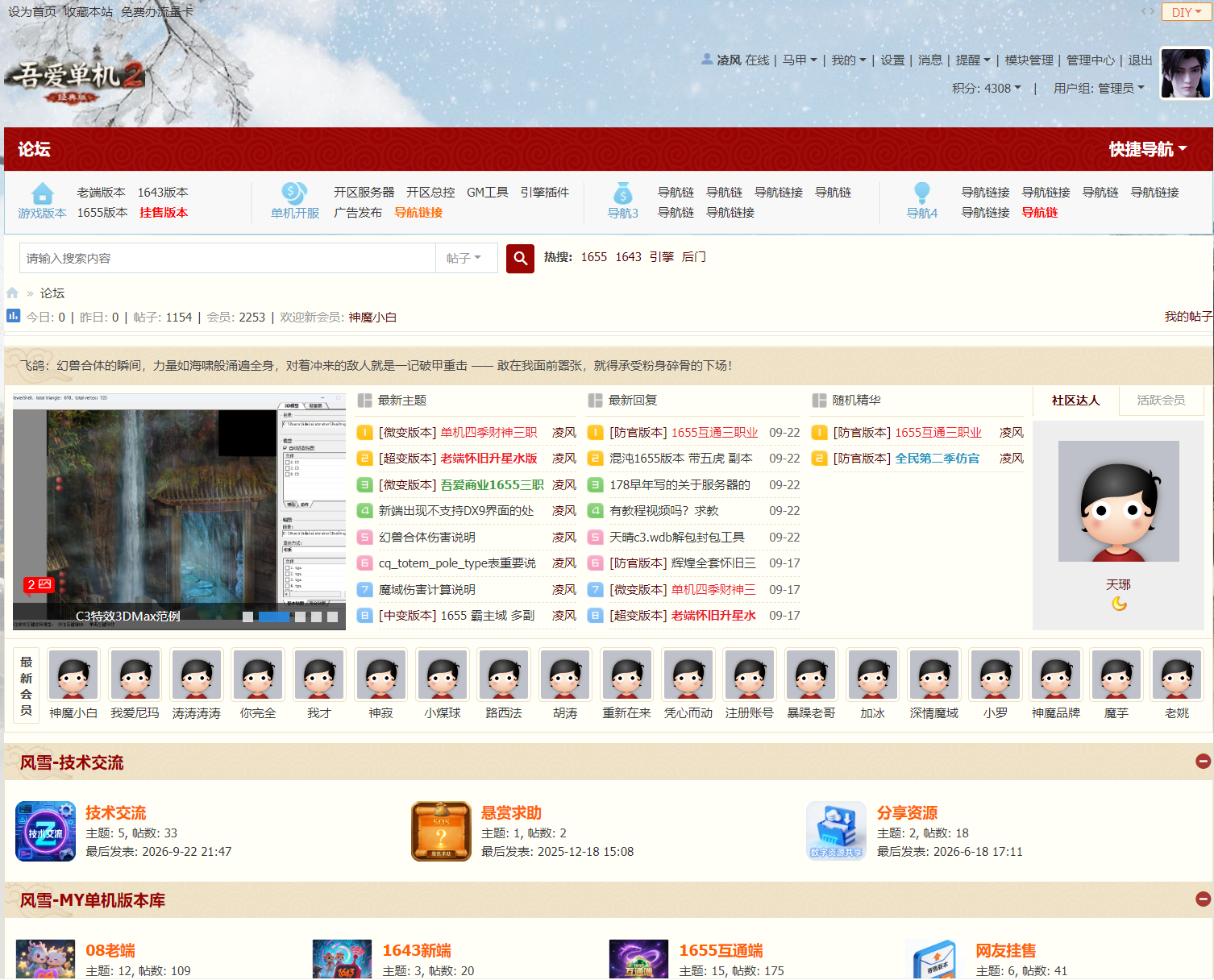Open the 消息 messages link
This screenshot has width=1214, height=980.
[930, 60]
